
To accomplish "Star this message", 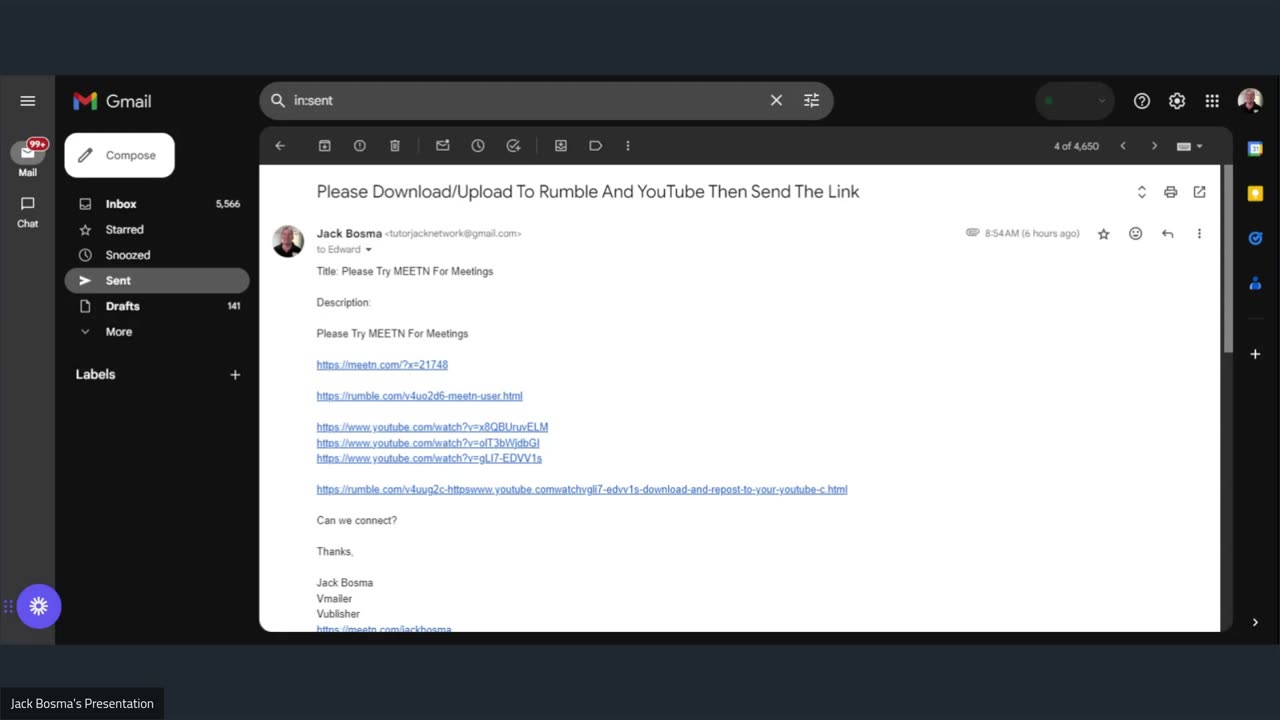I will pyautogui.click(x=1104, y=234).
